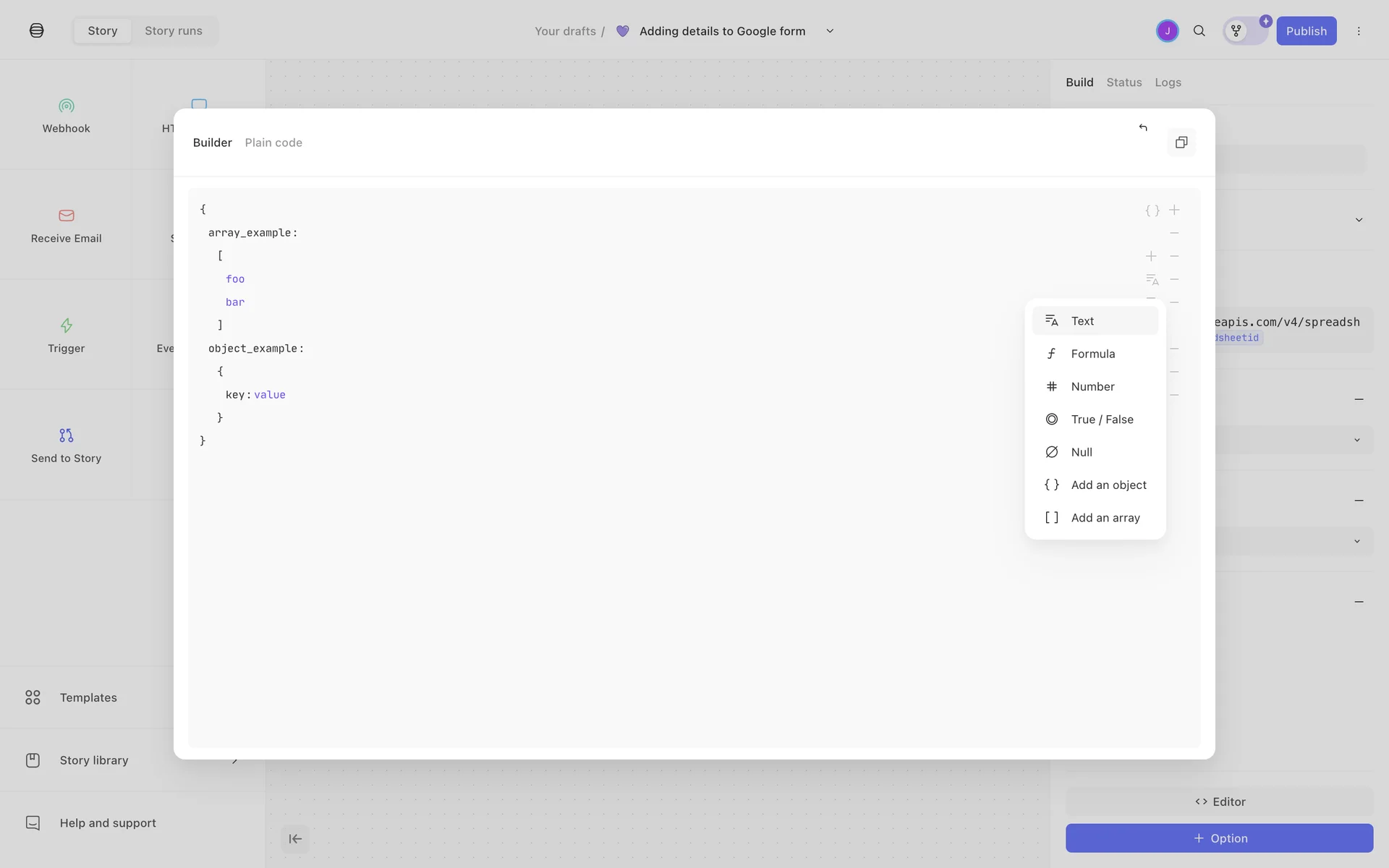Click the value text after key

[x=270, y=395]
